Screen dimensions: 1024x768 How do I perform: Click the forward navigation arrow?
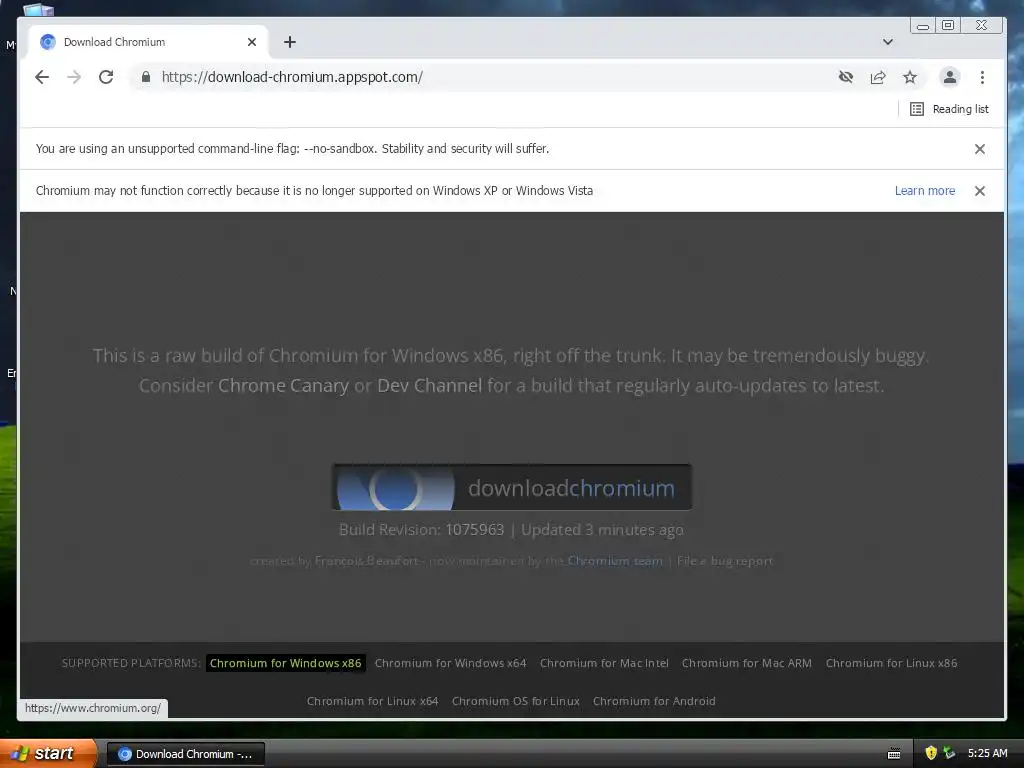[74, 77]
